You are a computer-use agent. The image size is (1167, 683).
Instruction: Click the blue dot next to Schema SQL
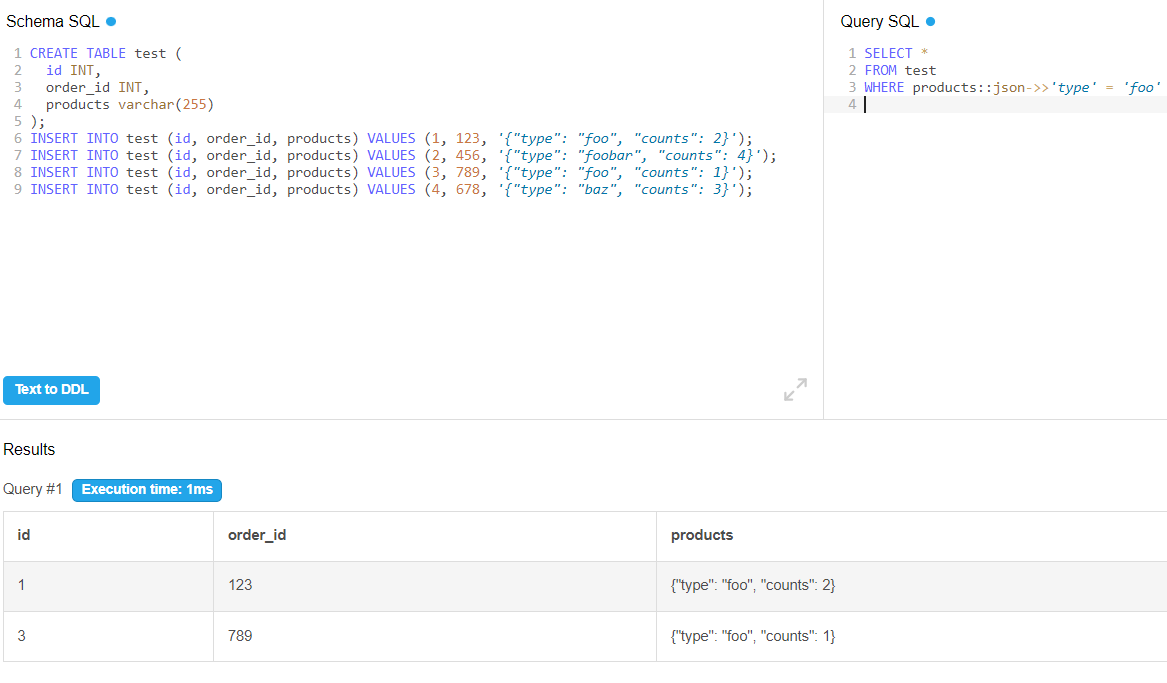click(111, 22)
